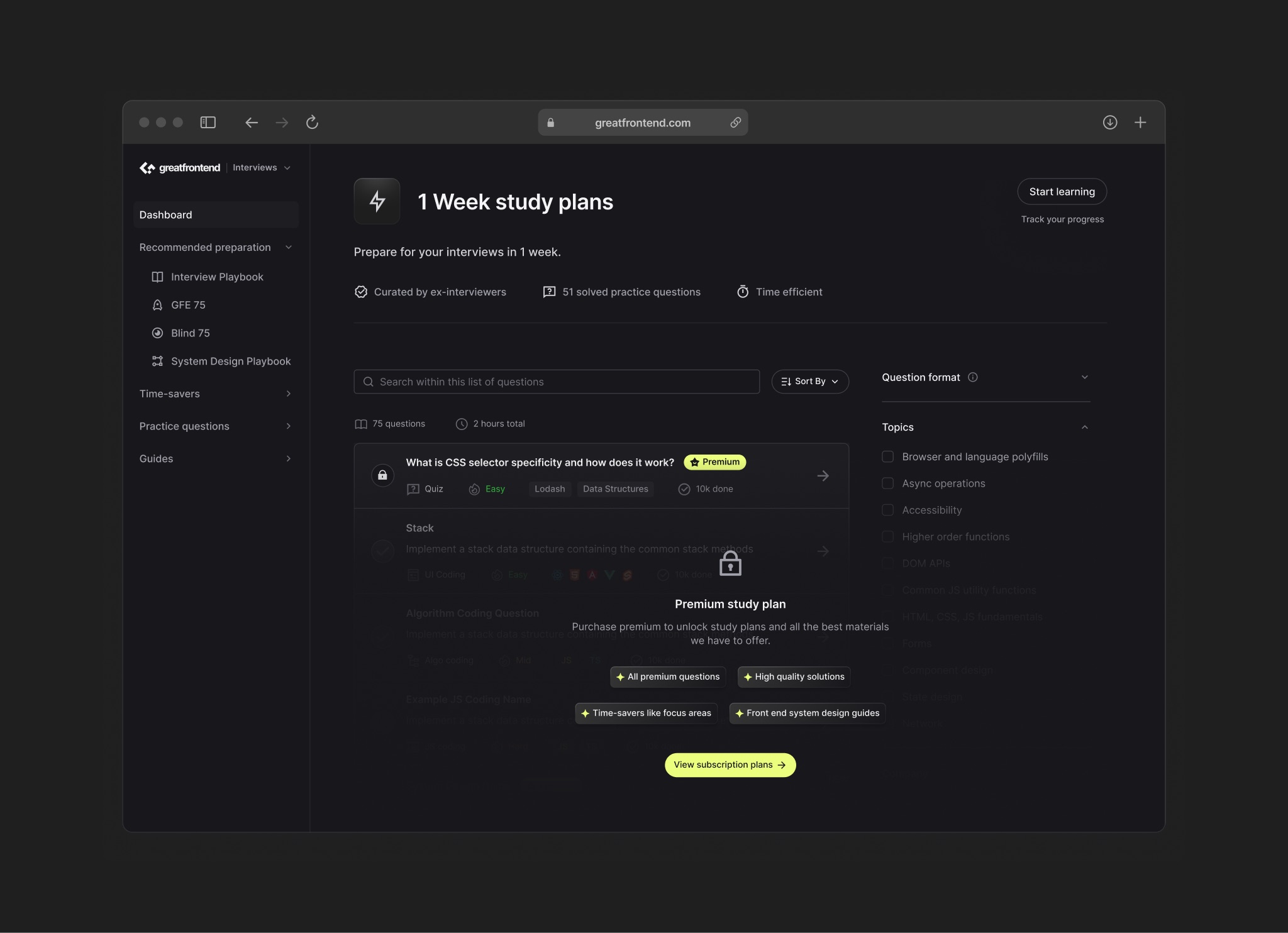
Task: Click the Quiz format label
Action: [x=434, y=489]
